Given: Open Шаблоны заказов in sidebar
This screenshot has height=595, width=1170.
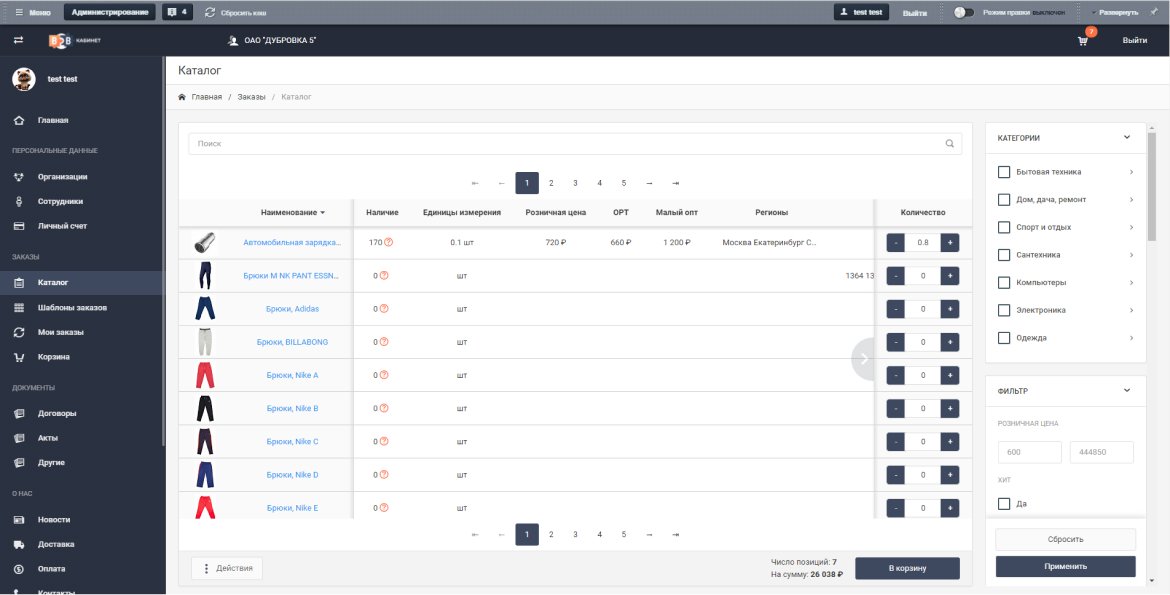Looking at the screenshot, I should [x=72, y=308].
